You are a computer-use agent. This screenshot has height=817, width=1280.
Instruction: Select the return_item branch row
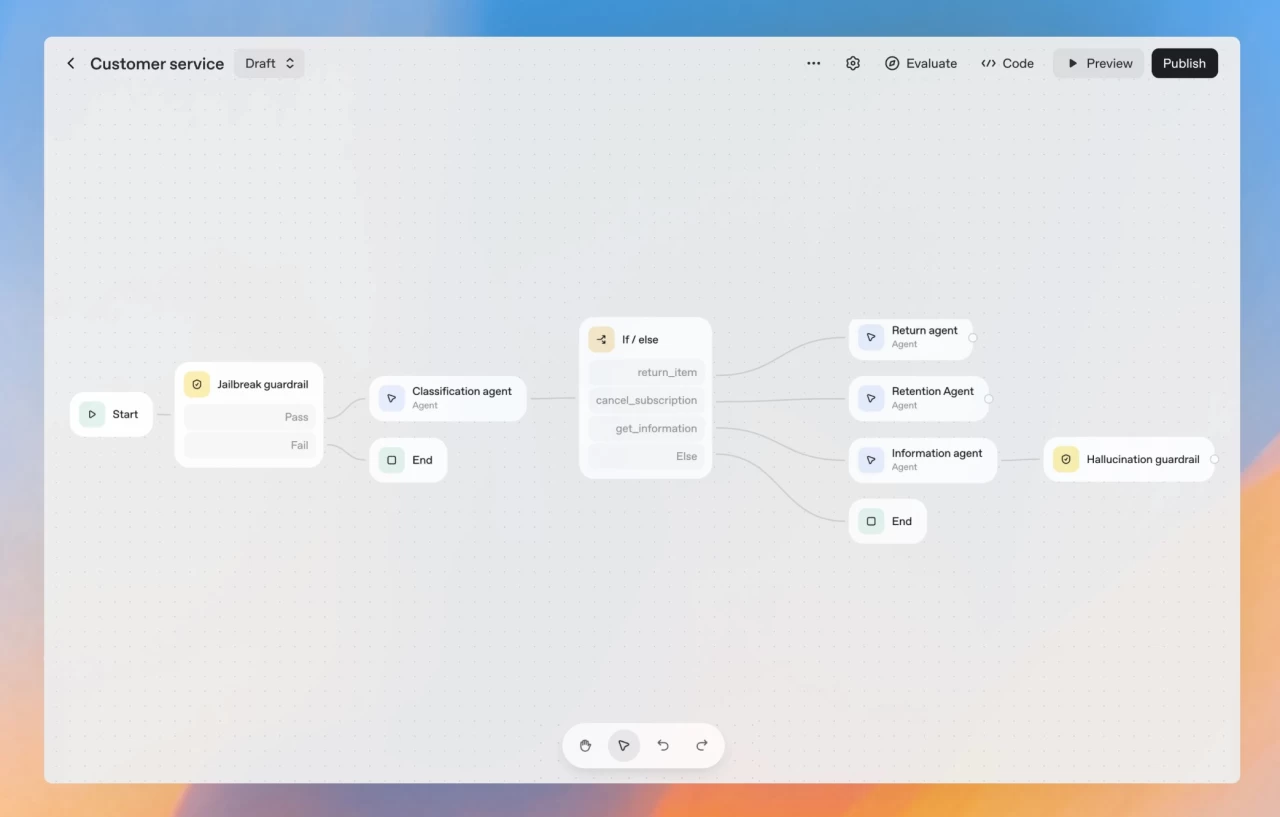click(645, 371)
